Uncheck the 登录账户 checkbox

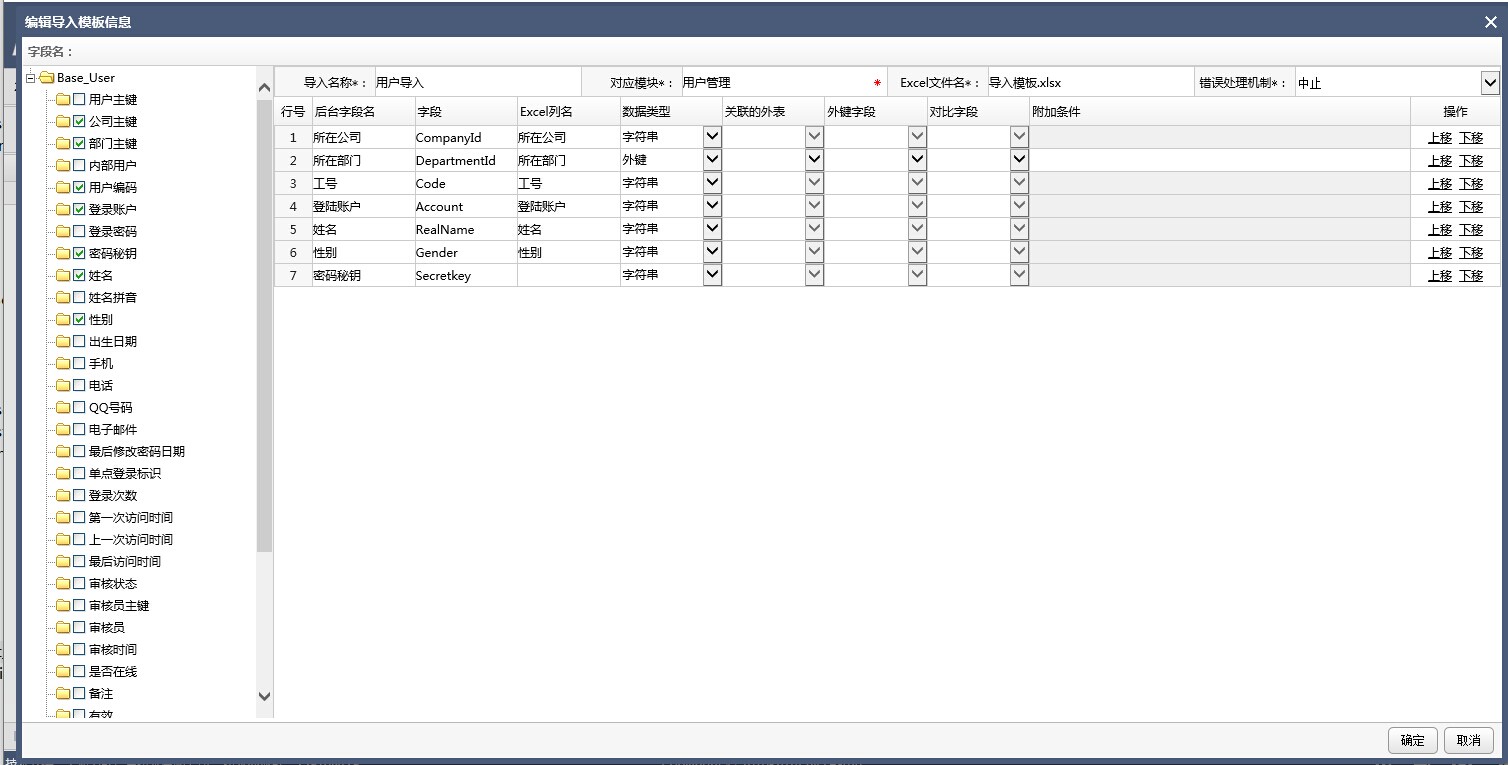(x=79, y=209)
